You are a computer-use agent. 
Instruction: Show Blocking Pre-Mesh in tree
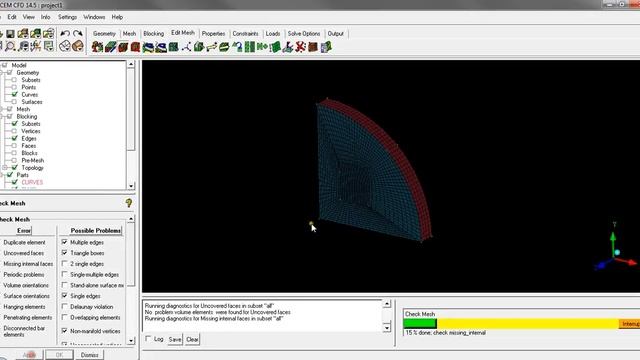tap(15, 160)
